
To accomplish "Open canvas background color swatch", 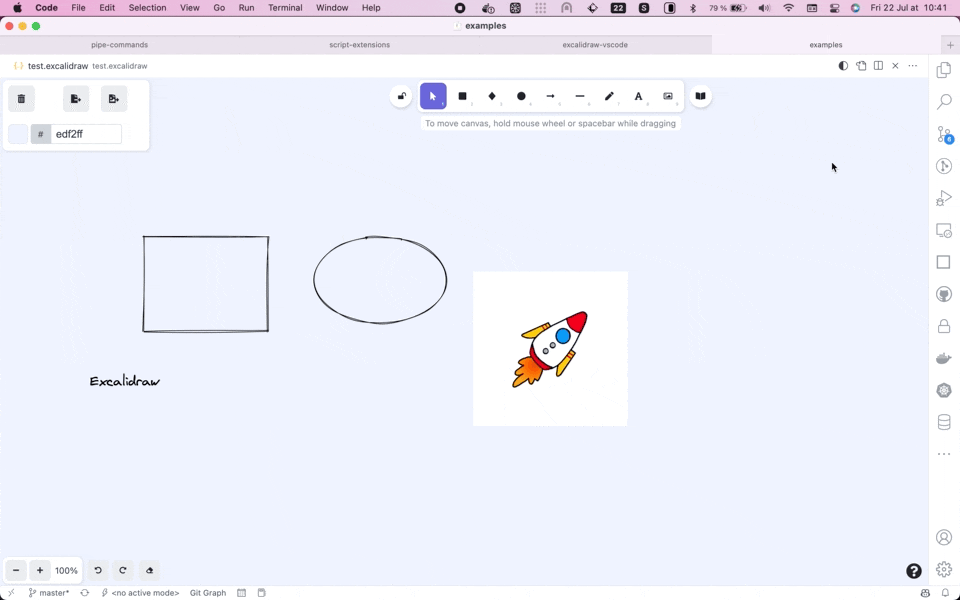I will (18, 134).
